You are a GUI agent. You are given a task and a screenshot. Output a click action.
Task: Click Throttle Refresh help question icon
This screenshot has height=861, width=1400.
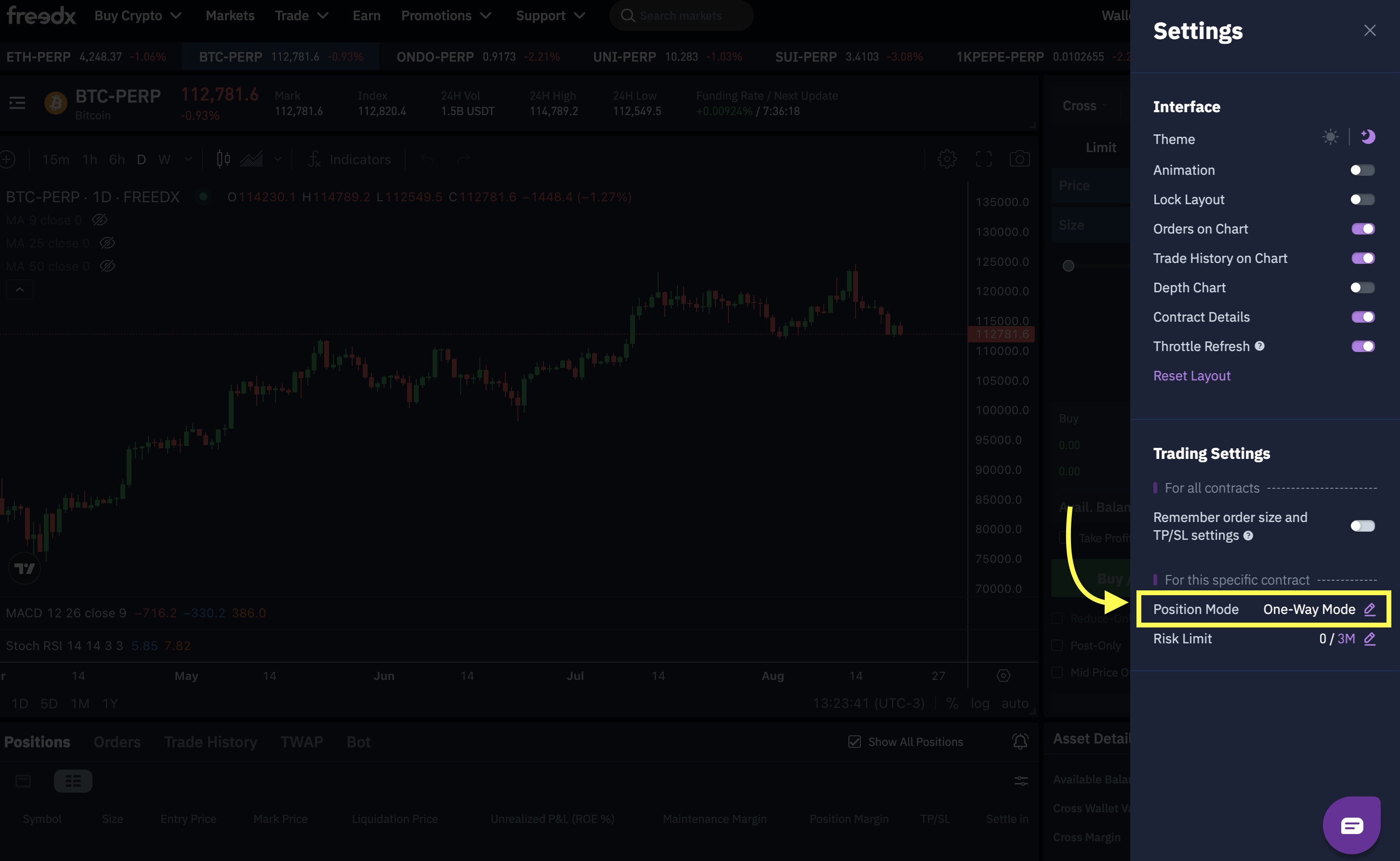pyautogui.click(x=1260, y=346)
